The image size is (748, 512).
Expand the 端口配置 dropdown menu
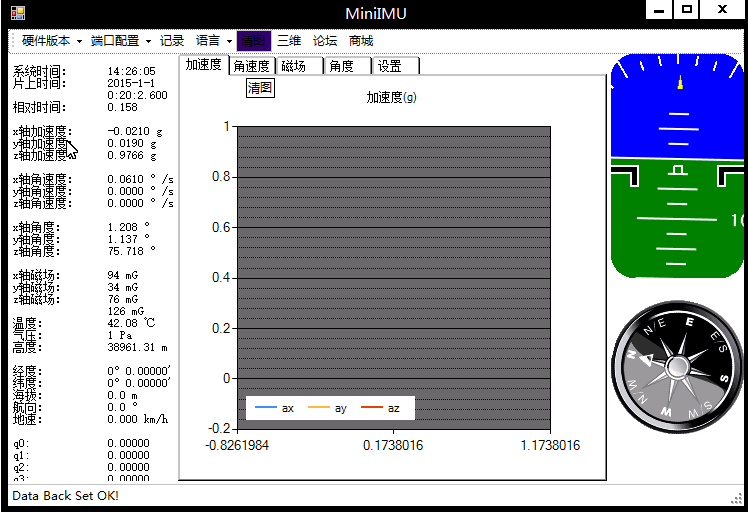click(x=119, y=41)
